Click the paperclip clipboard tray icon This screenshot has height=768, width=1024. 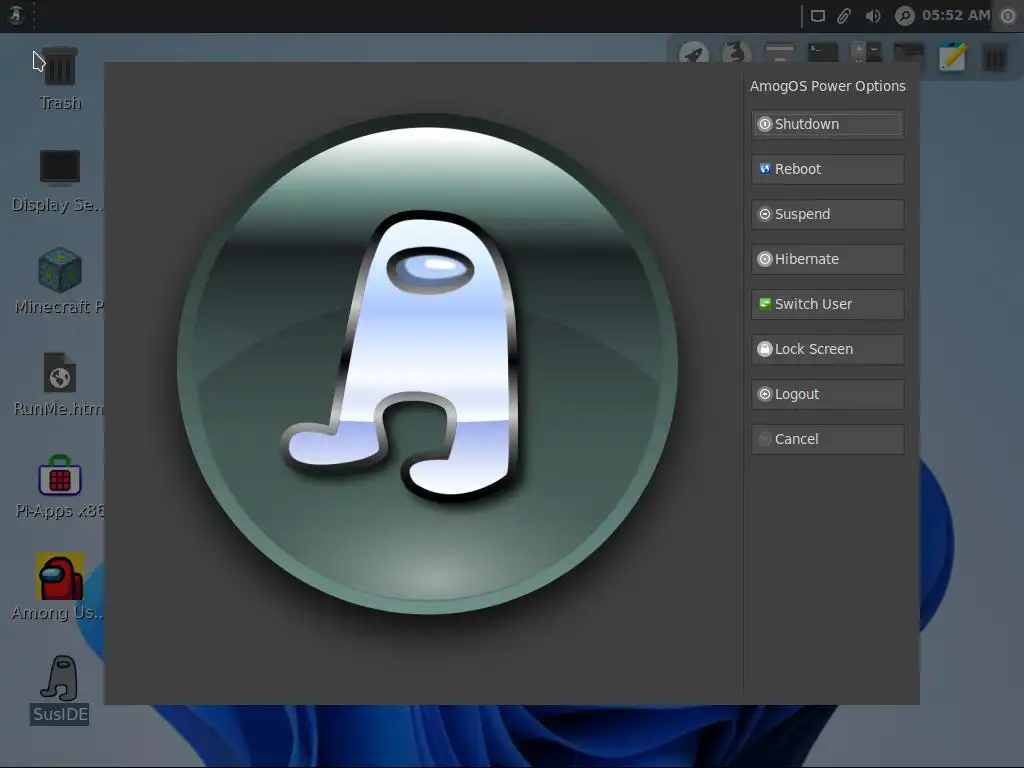point(844,16)
